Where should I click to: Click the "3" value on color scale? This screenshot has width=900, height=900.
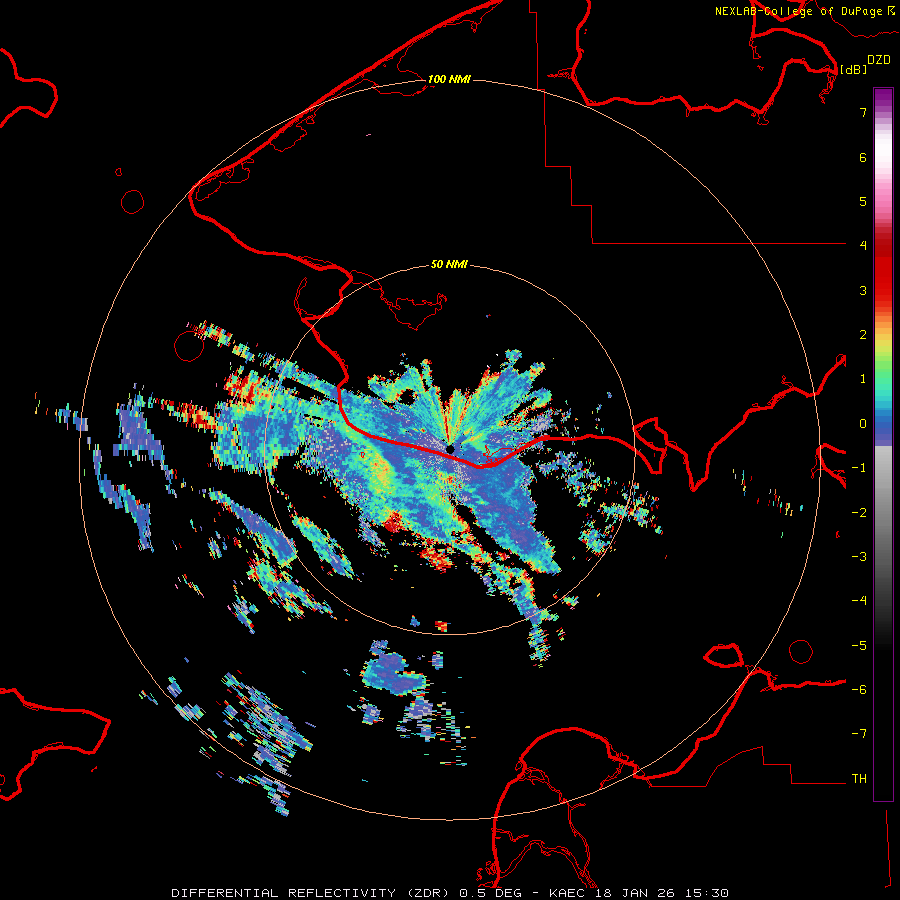coord(863,290)
